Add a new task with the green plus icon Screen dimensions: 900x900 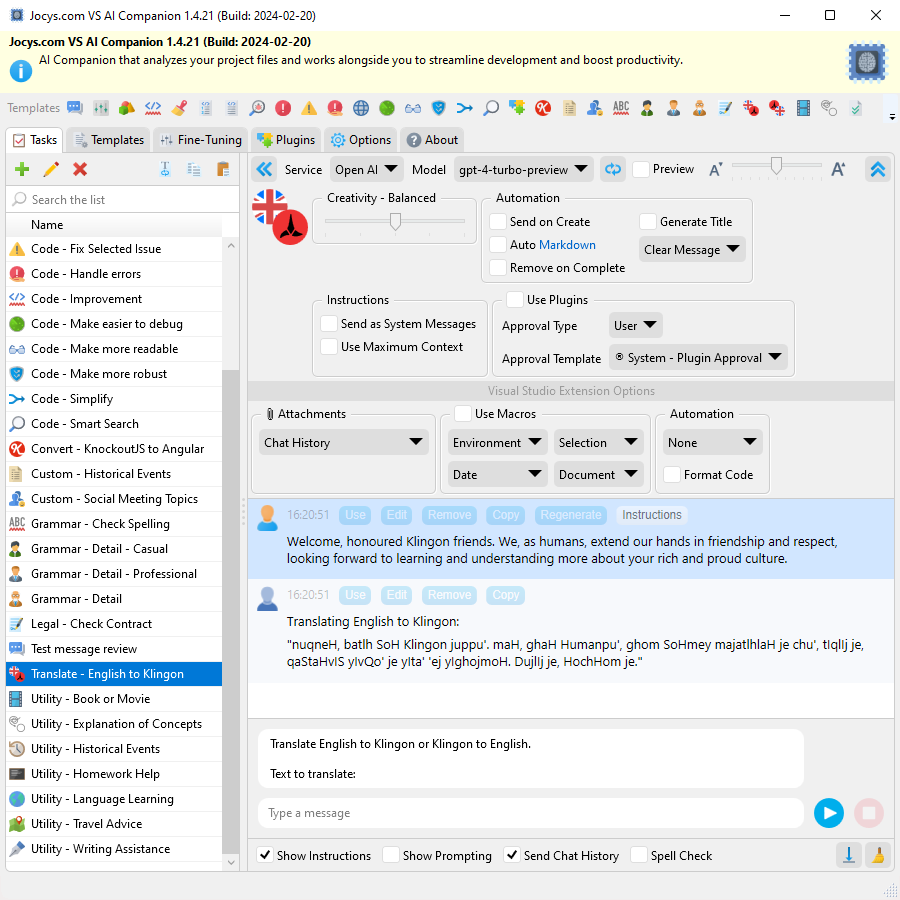[x=22, y=169]
